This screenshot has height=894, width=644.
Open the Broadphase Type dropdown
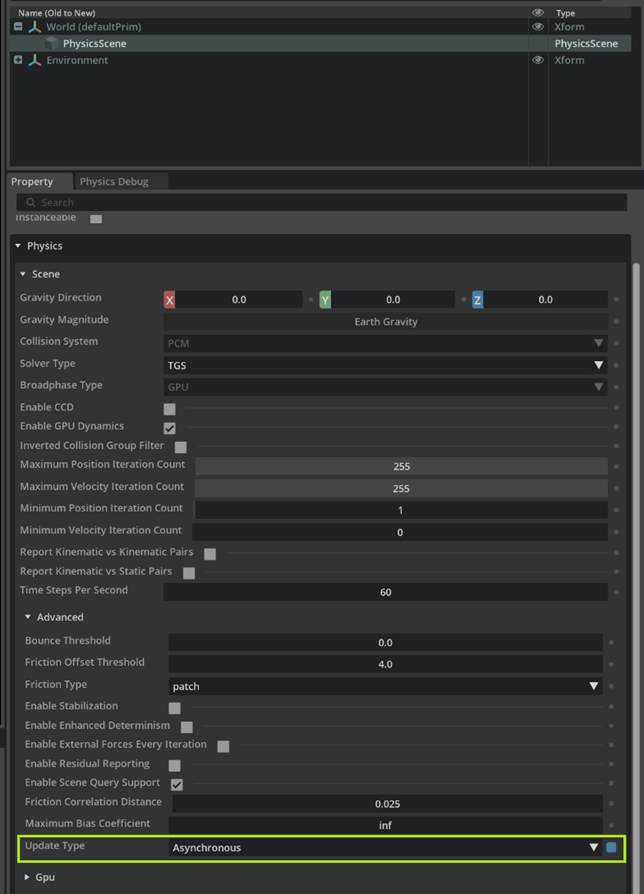tap(385, 387)
